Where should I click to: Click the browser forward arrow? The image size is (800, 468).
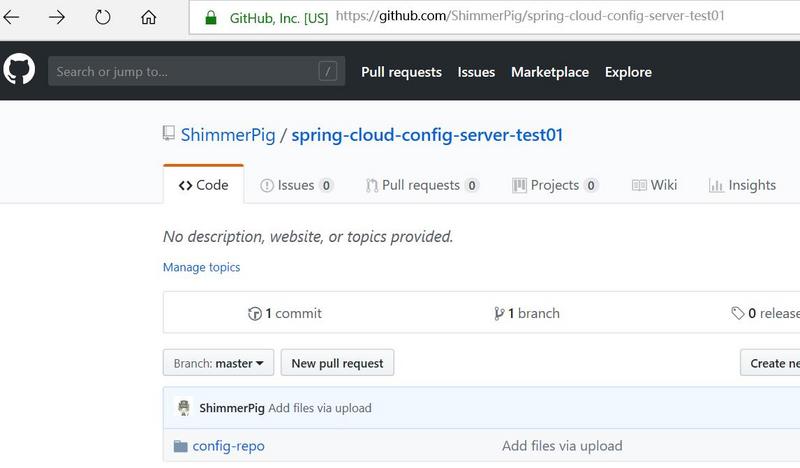tap(57, 18)
